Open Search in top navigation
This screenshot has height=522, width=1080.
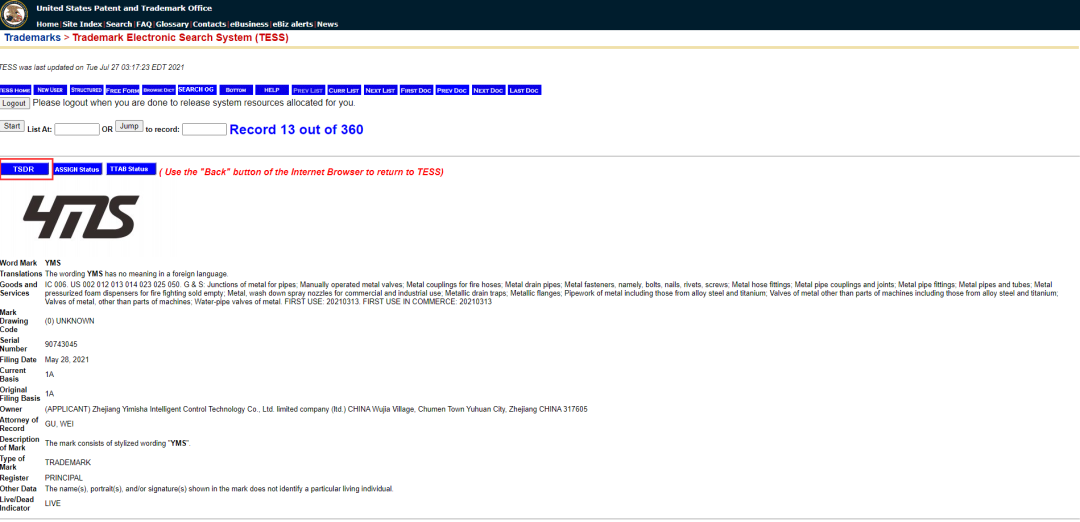point(118,24)
